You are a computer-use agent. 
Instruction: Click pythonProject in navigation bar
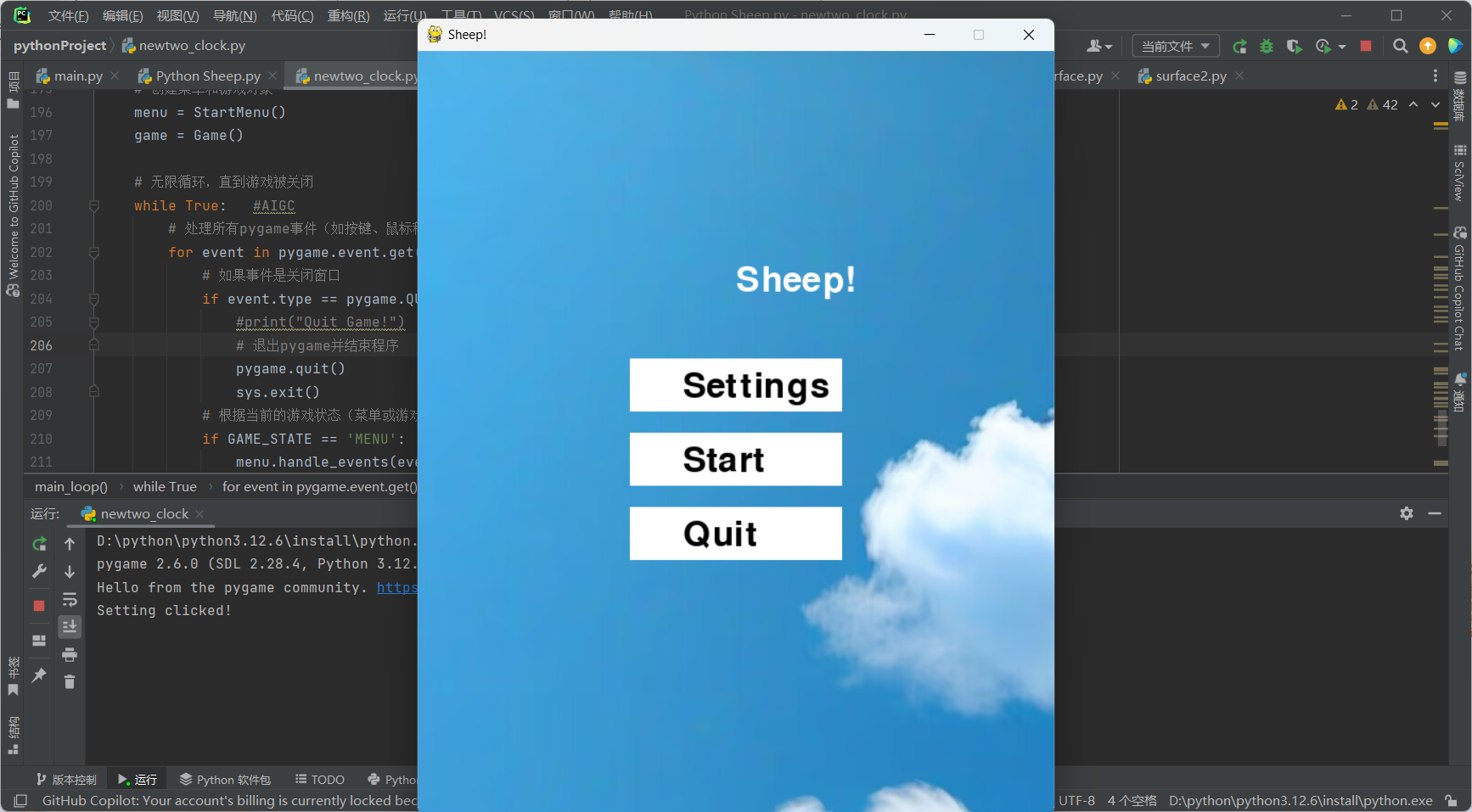[59, 46]
